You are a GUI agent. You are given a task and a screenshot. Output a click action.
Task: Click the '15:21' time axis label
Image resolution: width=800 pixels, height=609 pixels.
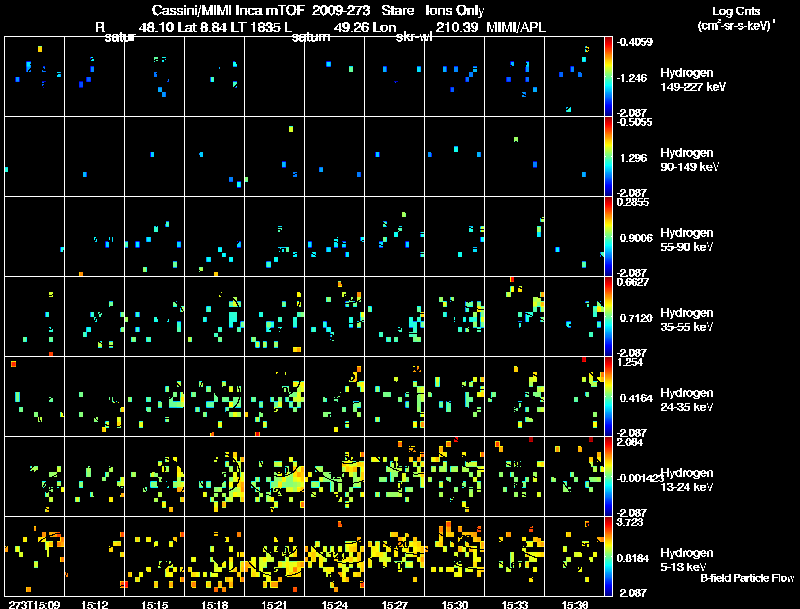(x=274, y=604)
